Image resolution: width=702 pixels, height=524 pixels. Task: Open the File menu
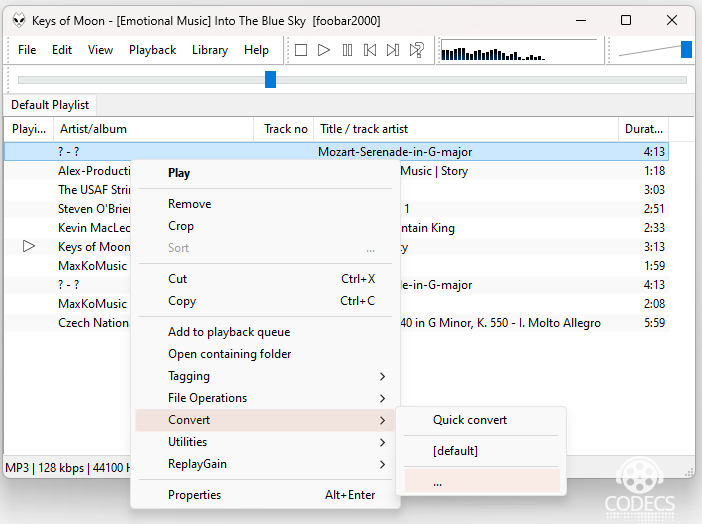click(27, 50)
